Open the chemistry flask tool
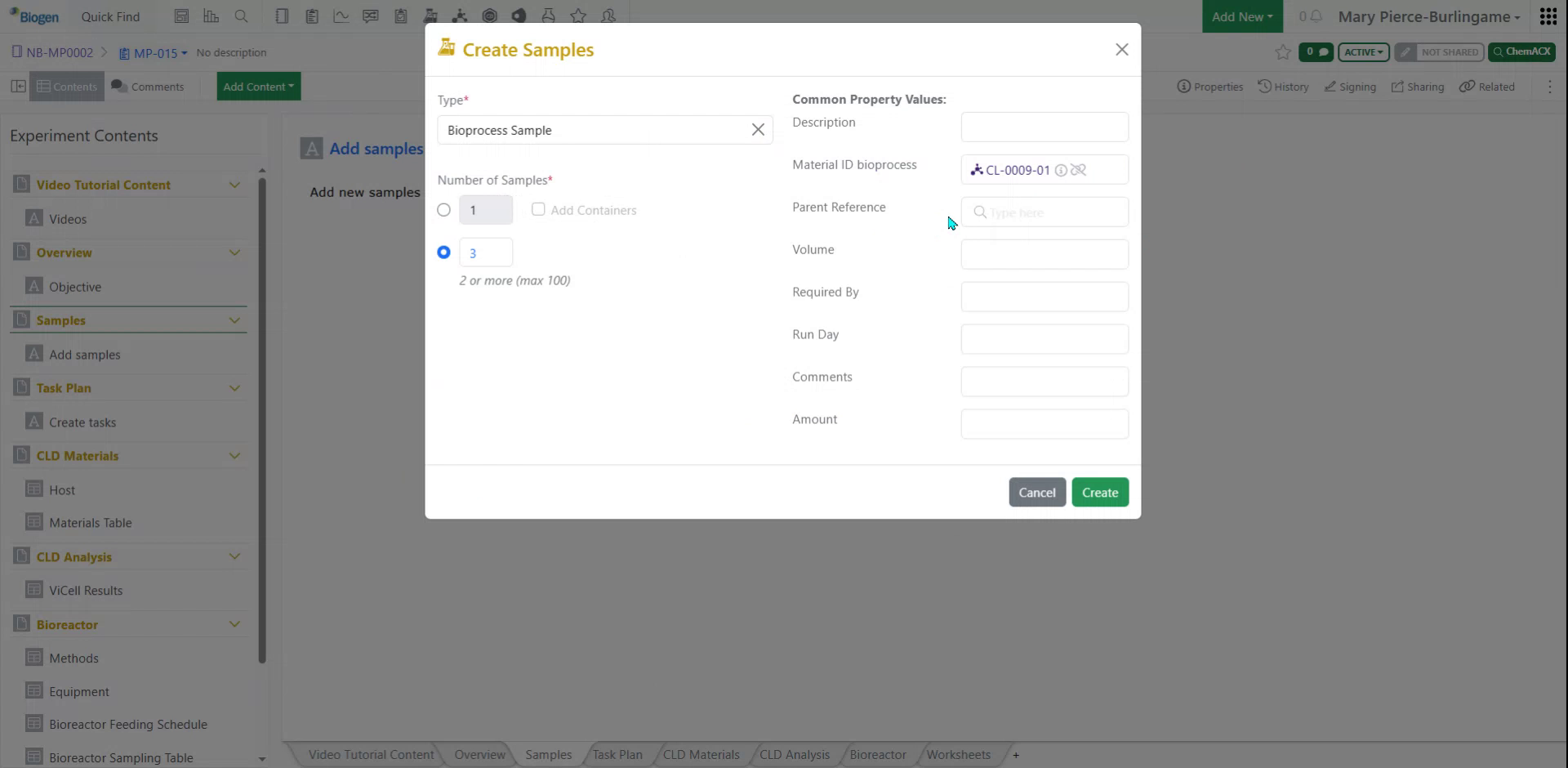This screenshot has height=768, width=1568. pos(549,16)
